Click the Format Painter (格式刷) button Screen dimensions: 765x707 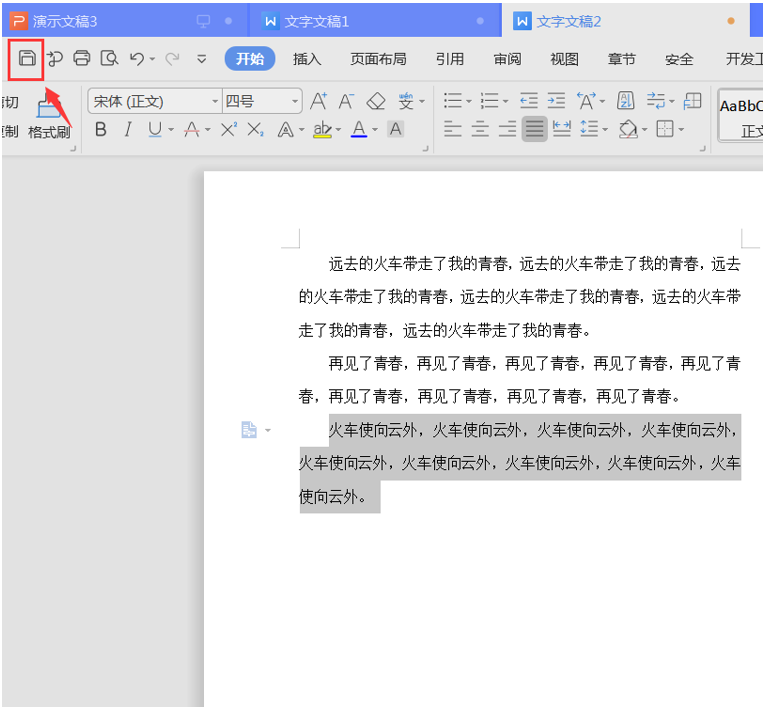tap(49, 117)
